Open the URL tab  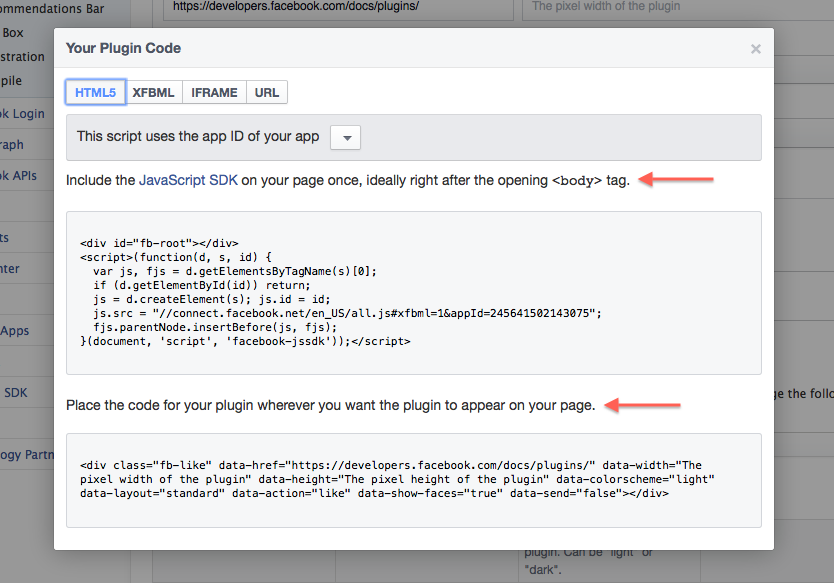(x=266, y=93)
